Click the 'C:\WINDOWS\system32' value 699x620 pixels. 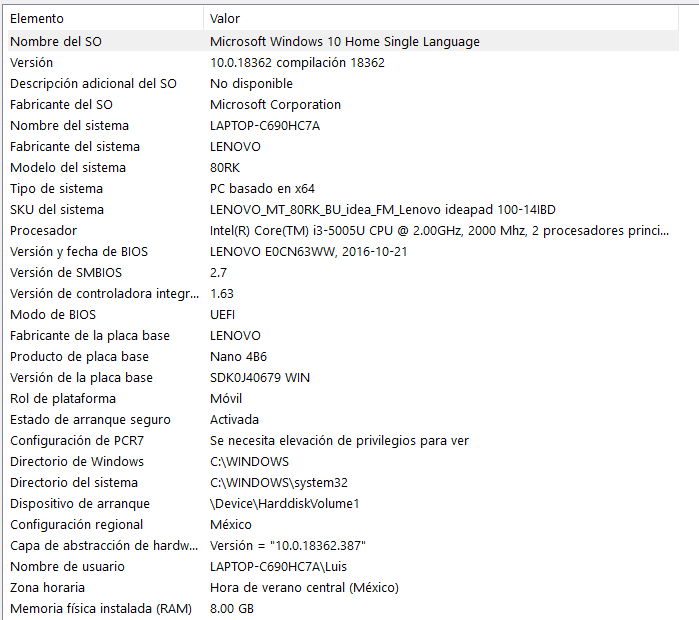pos(279,481)
